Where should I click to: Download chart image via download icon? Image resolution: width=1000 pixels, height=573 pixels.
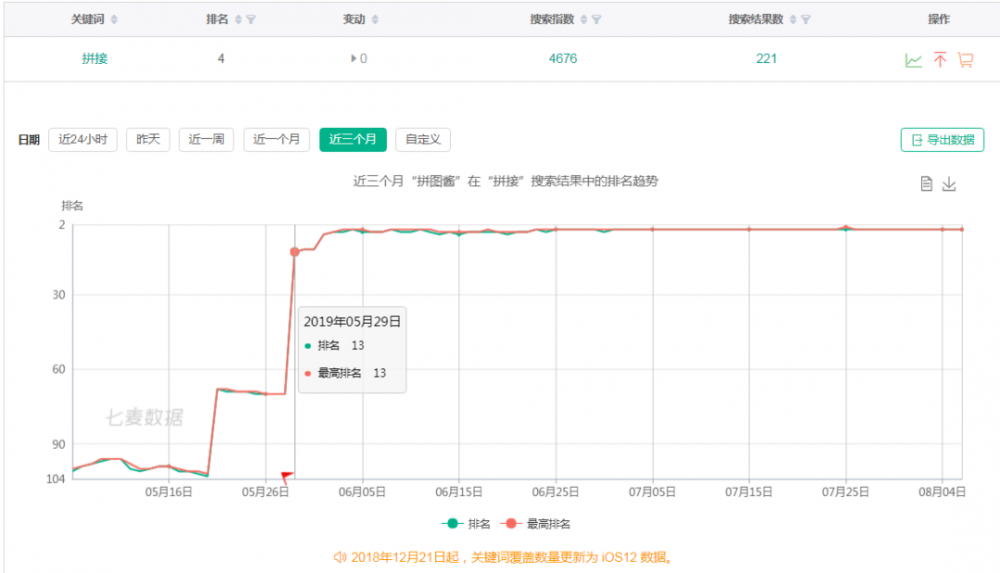point(950,184)
